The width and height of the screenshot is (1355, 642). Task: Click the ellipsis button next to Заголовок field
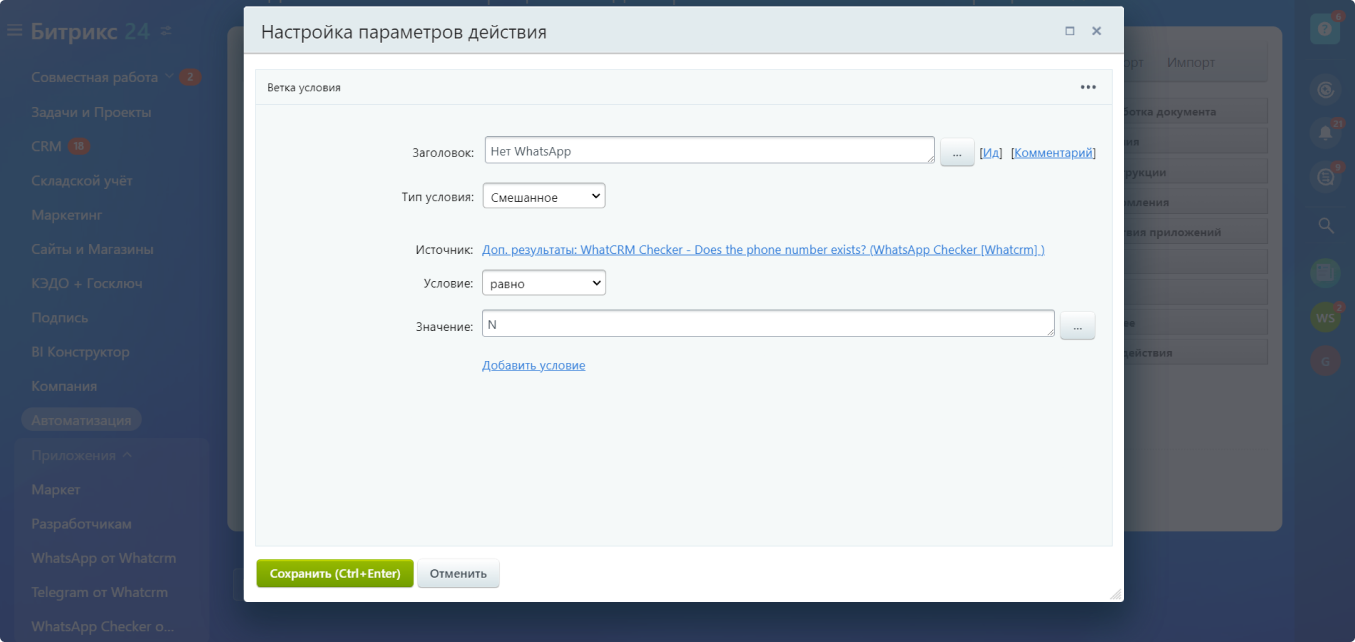(957, 153)
